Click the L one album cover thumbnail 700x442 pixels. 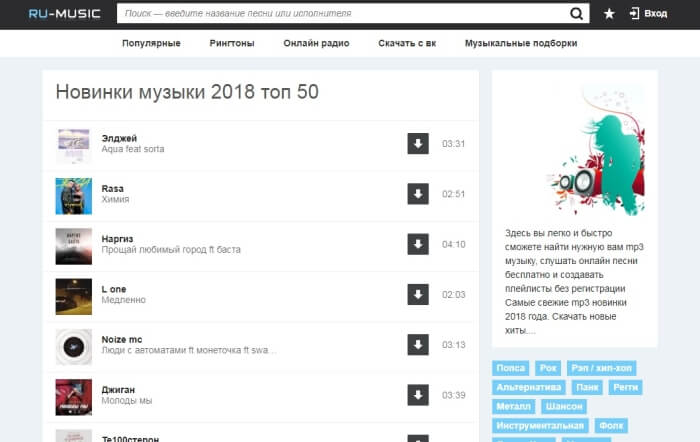(74, 296)
